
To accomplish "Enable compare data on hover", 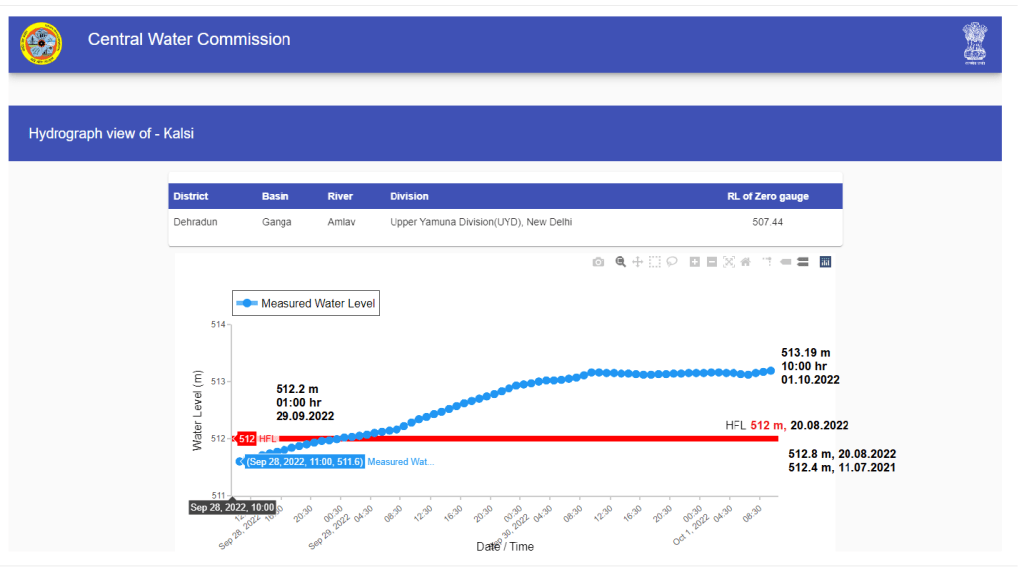I will coord(803,262).
